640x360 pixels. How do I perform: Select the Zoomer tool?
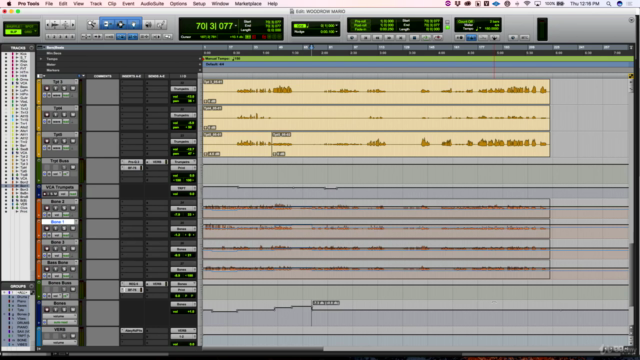(92, 25)
